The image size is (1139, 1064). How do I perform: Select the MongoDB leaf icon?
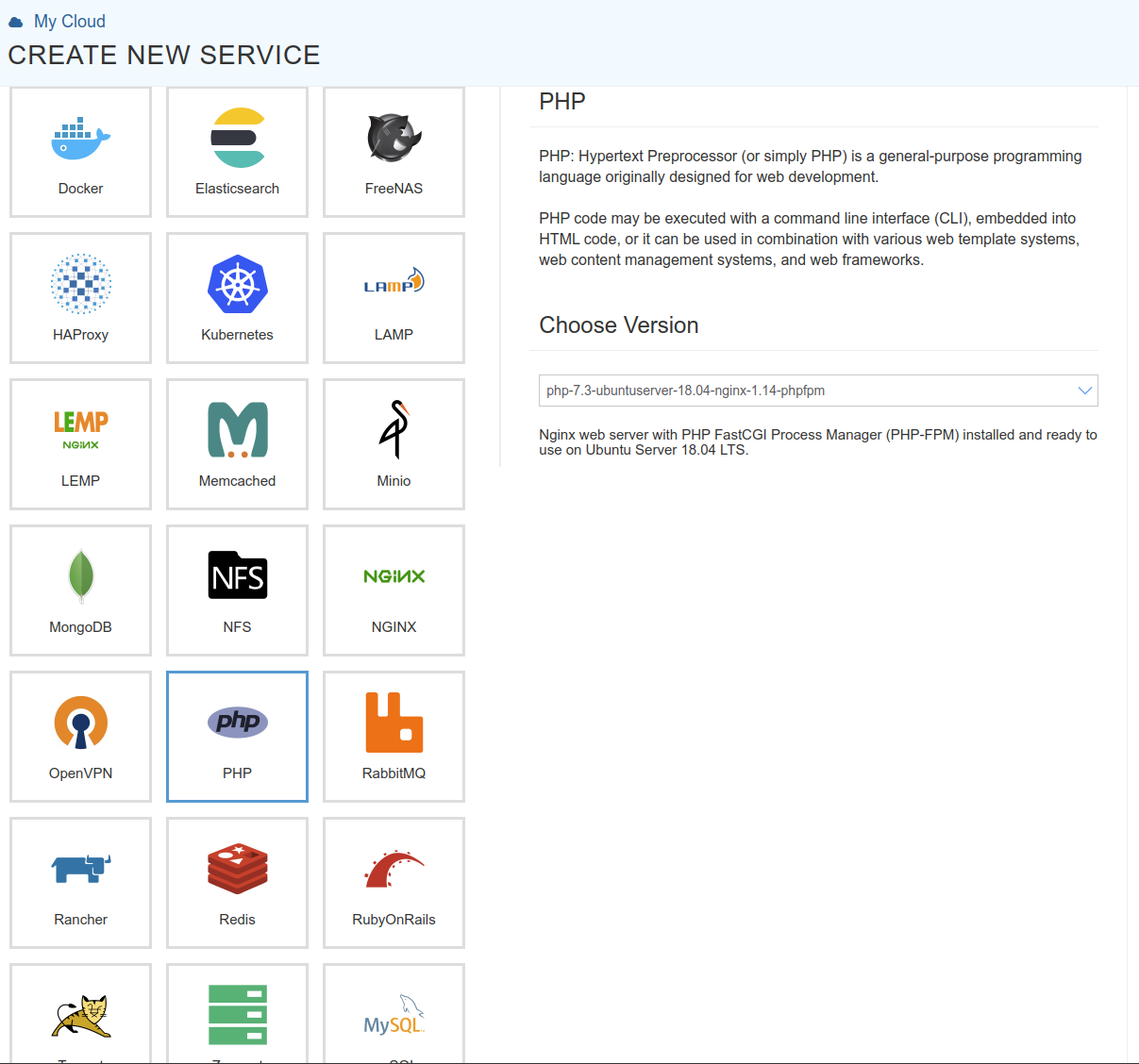[x=80, y=575]
